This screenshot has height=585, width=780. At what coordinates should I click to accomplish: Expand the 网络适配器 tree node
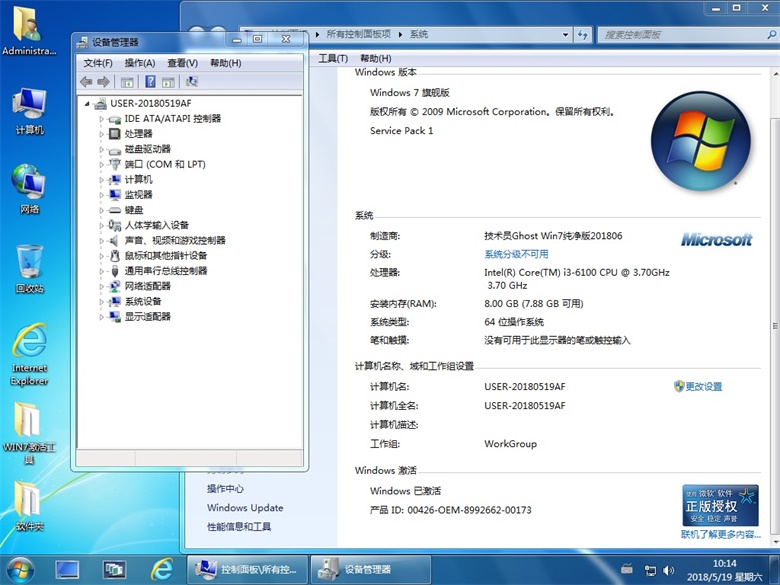pyautogui.click(x=102, y=286)
